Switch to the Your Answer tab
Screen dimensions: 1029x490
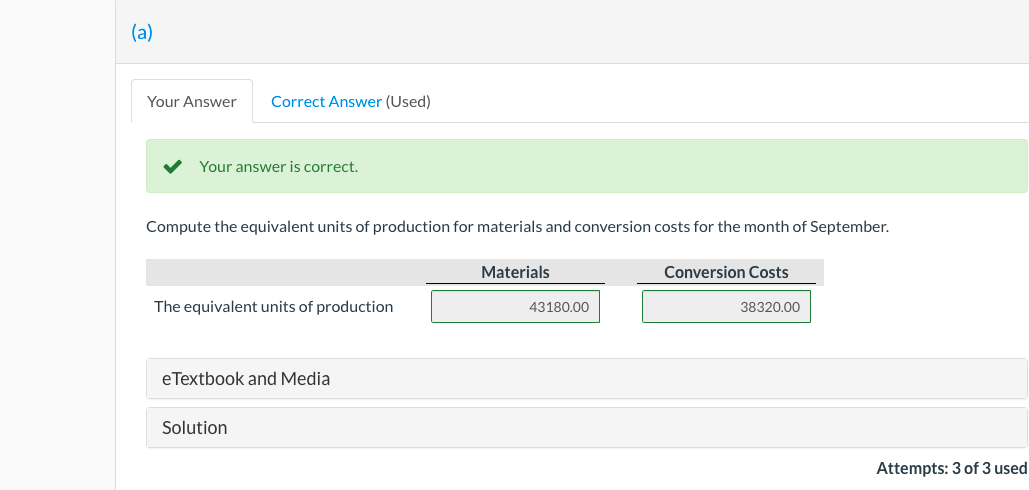191,102
